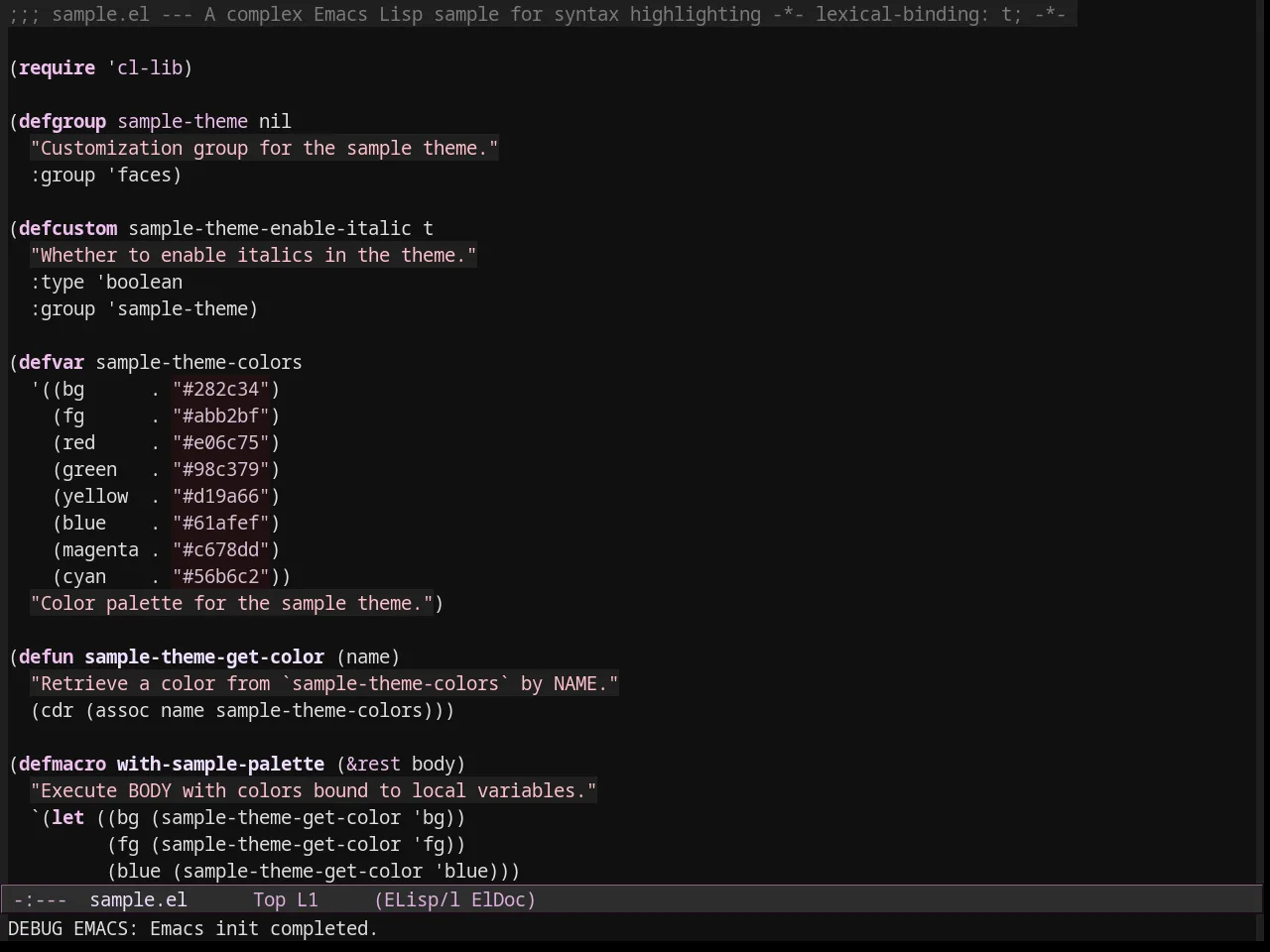Click the 'defun' keyword
Viewport: 1270px width, 952px height.
tap(46, 656)
